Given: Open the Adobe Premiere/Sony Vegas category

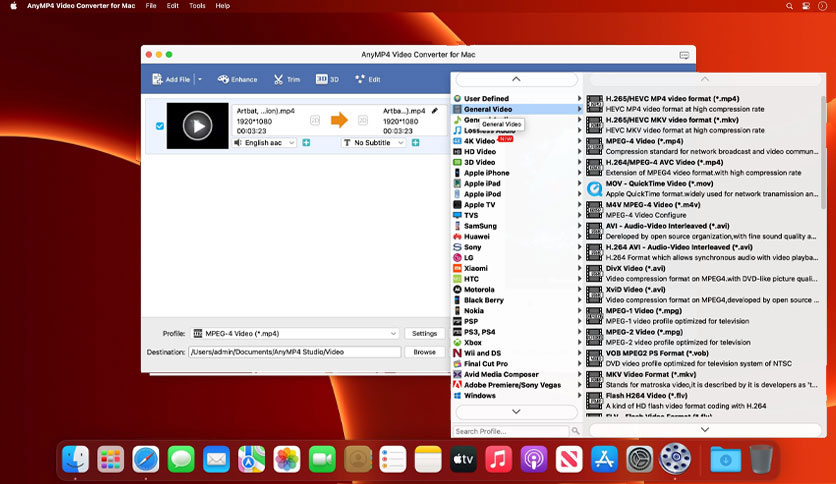Looking at the screenshot, I should (517, 385).
